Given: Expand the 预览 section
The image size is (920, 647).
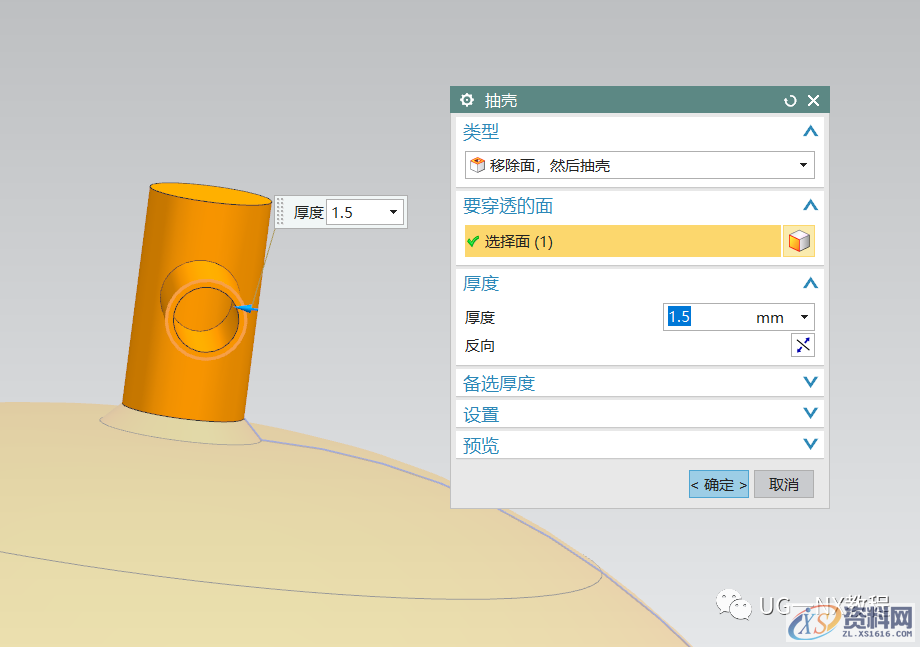Looking at the screenshot, I should tap(810, 444).
